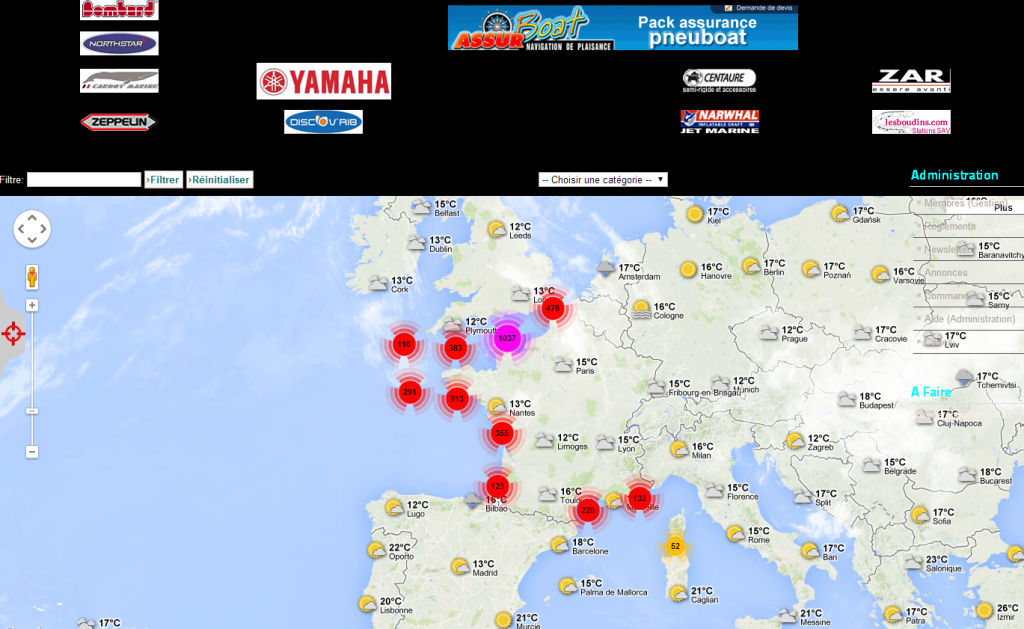The width and height of the screenshot is (1024, 629).
Task: Select Newsletters in the Administration menu
Action: (952, 249)
